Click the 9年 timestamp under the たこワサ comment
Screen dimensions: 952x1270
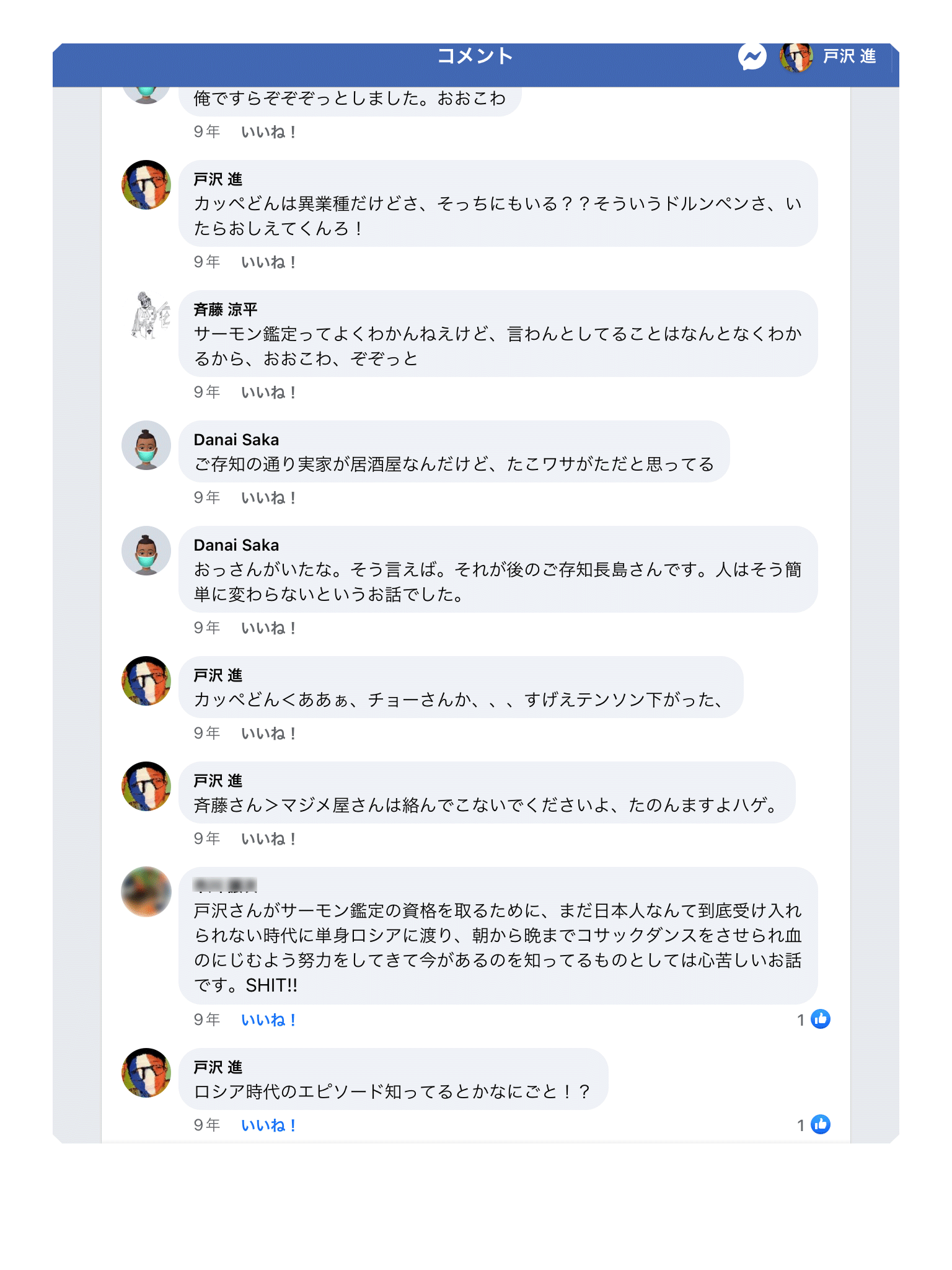pos(206,497)
